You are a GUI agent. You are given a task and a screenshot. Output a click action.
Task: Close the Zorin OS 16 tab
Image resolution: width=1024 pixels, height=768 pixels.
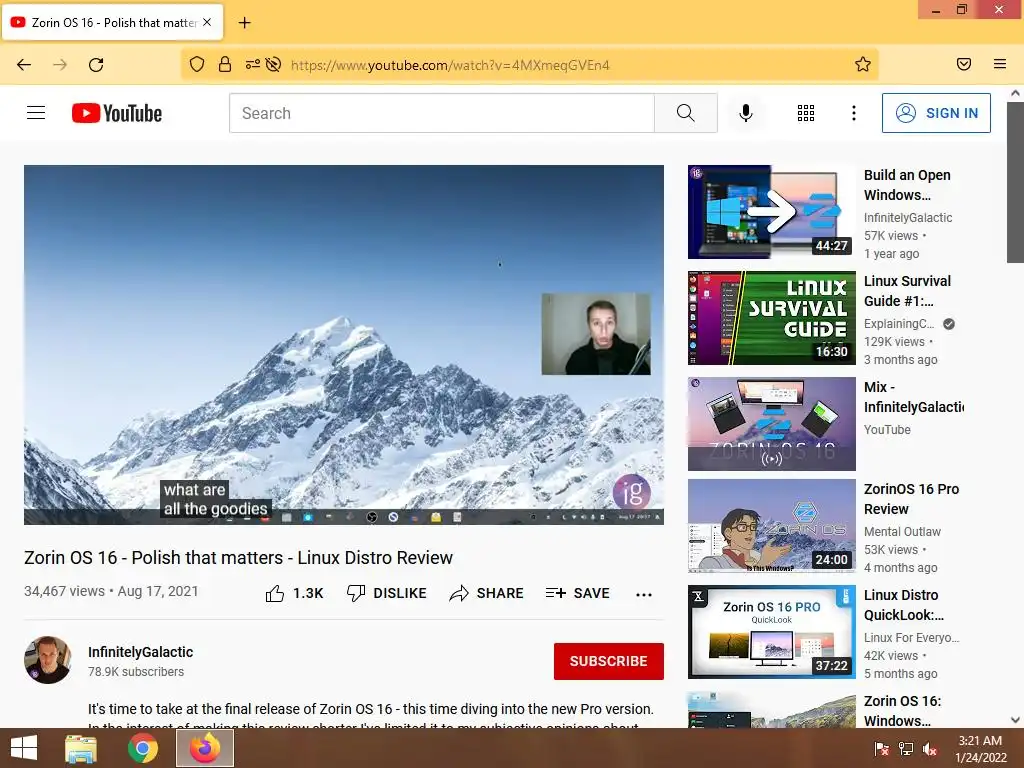(x=207, y=22)
